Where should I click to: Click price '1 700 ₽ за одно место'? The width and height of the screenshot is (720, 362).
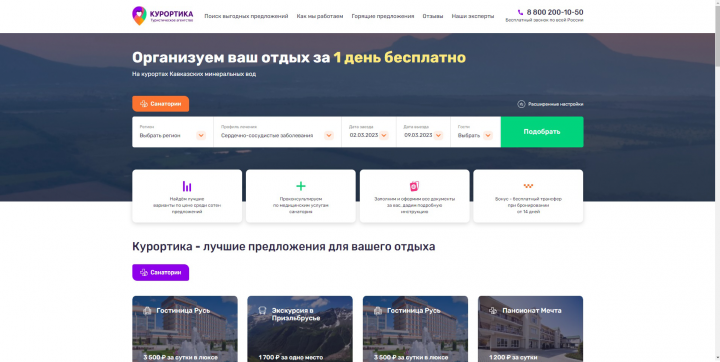click(291, 357)
